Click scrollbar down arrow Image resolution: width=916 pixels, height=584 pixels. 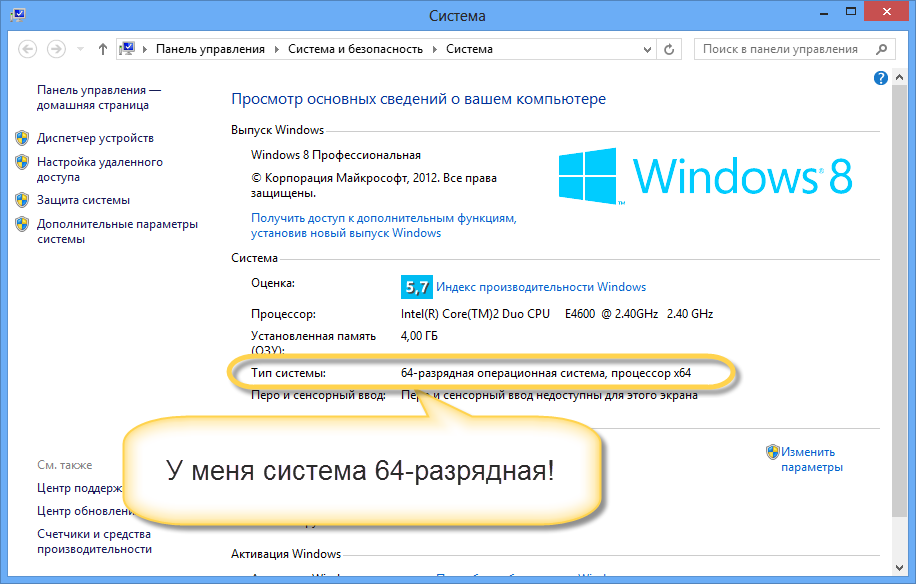point(900,567)
